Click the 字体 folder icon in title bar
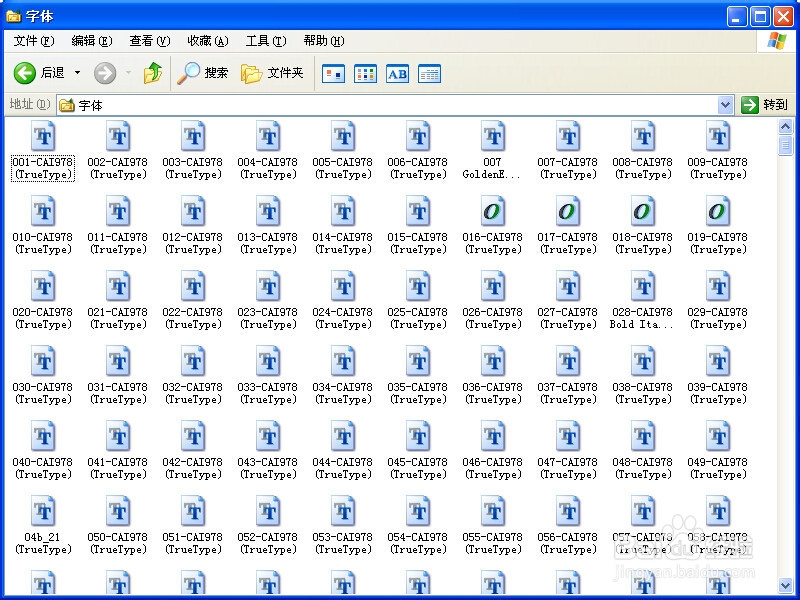 pos(13,16)
